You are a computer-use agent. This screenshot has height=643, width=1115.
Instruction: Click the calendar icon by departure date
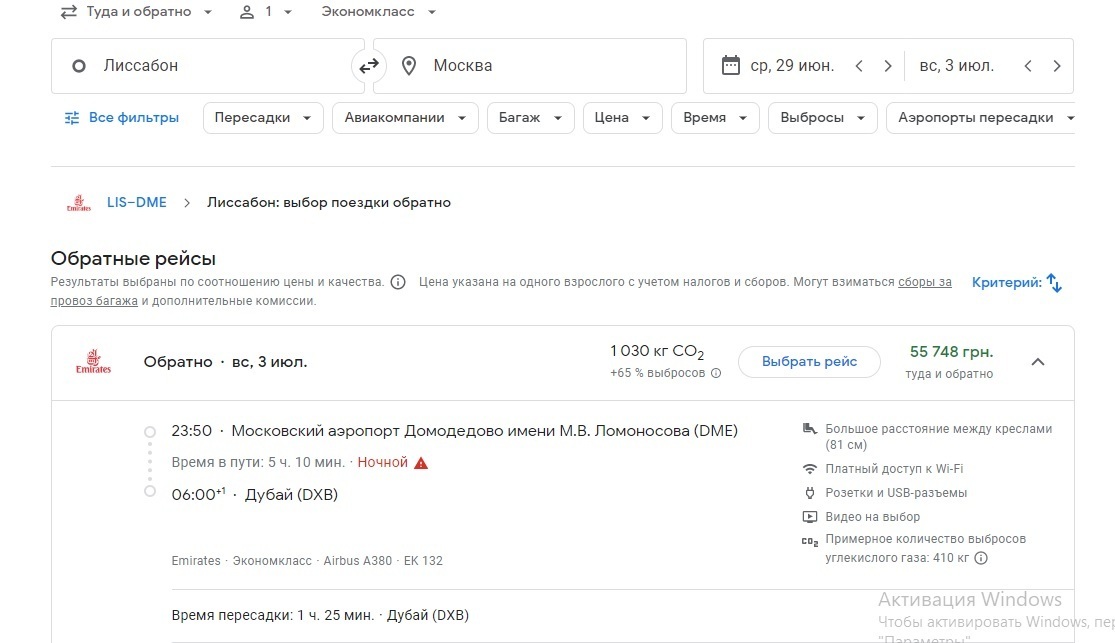tap(730, 65)
